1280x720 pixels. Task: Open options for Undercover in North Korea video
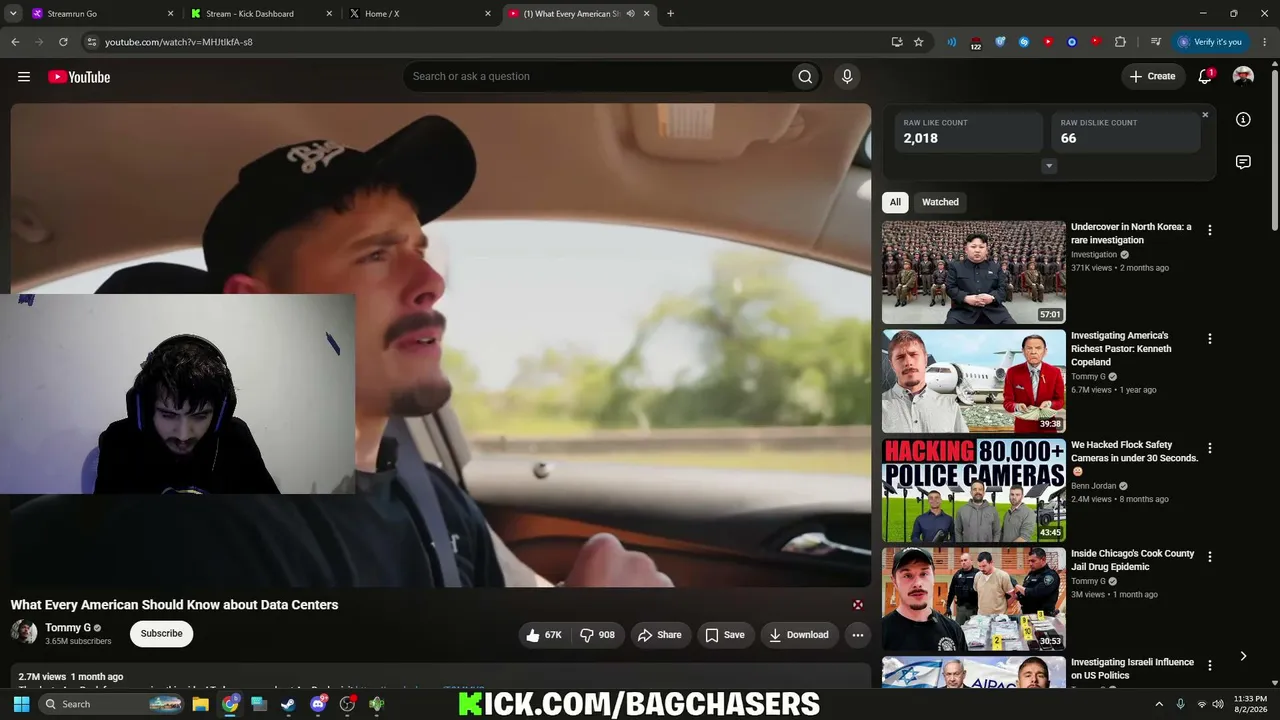[x=1210, y=230]
